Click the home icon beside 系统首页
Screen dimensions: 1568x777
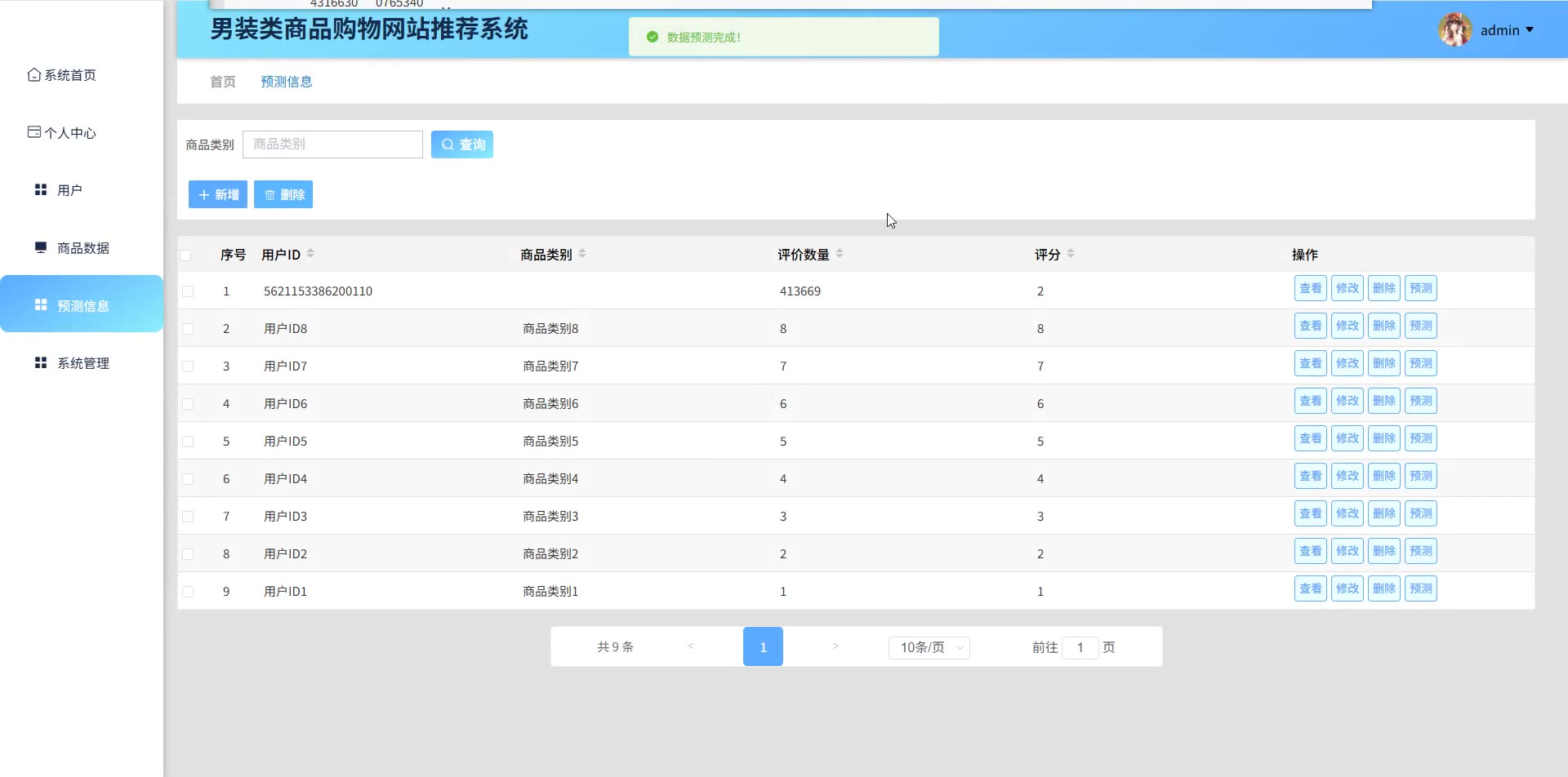click(33, 74)
